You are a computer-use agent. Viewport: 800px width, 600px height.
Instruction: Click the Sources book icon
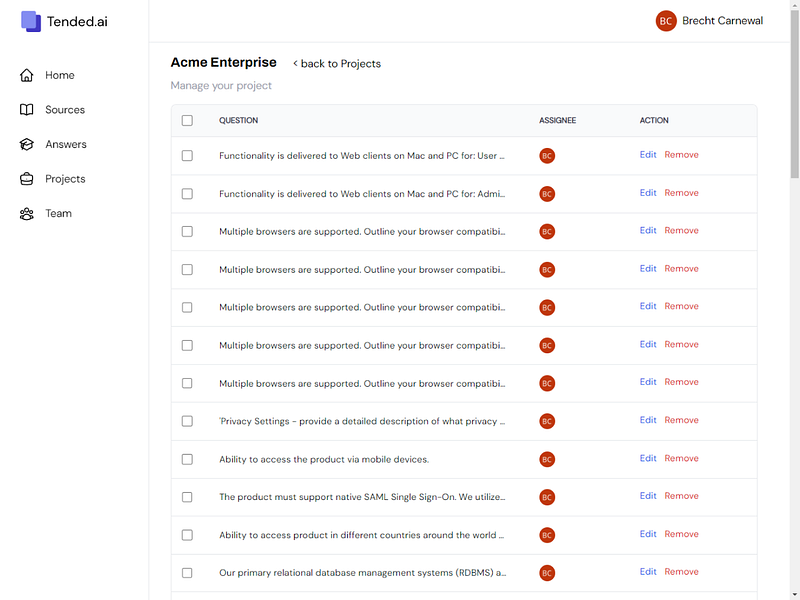pyautogui.click(x=27, y=110)
